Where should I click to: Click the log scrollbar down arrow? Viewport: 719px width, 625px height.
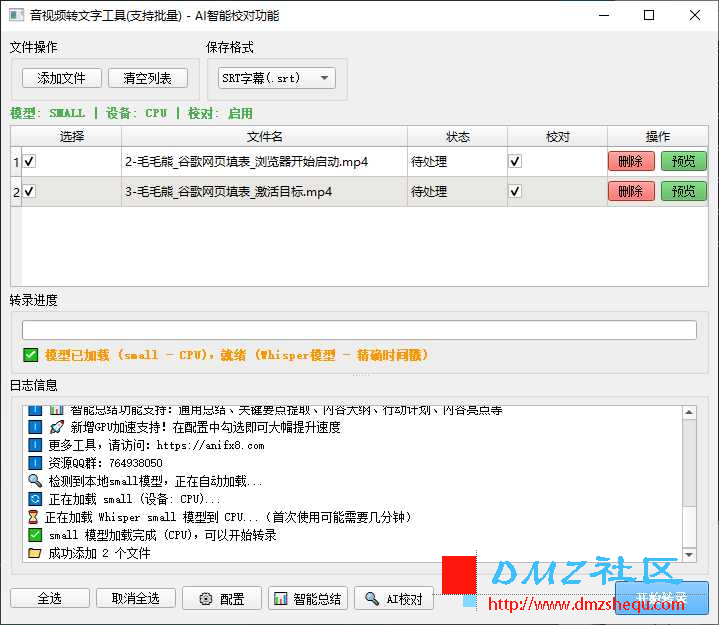(x=688, y=555)
